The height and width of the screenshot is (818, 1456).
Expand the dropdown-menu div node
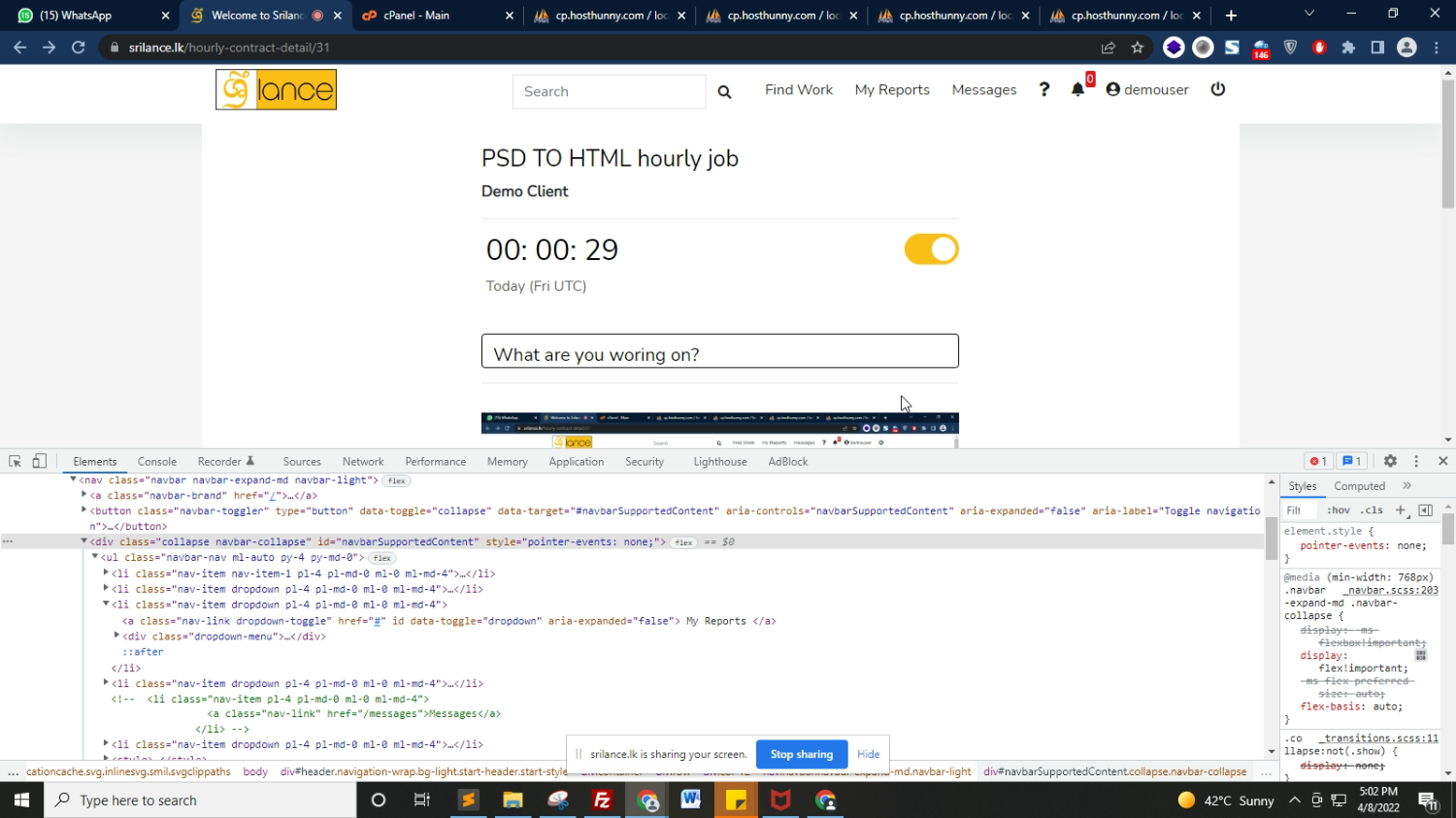pos(116,637)
